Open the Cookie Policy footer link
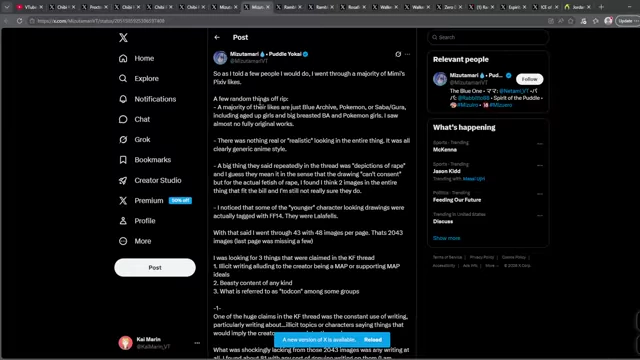 (513, 257)
